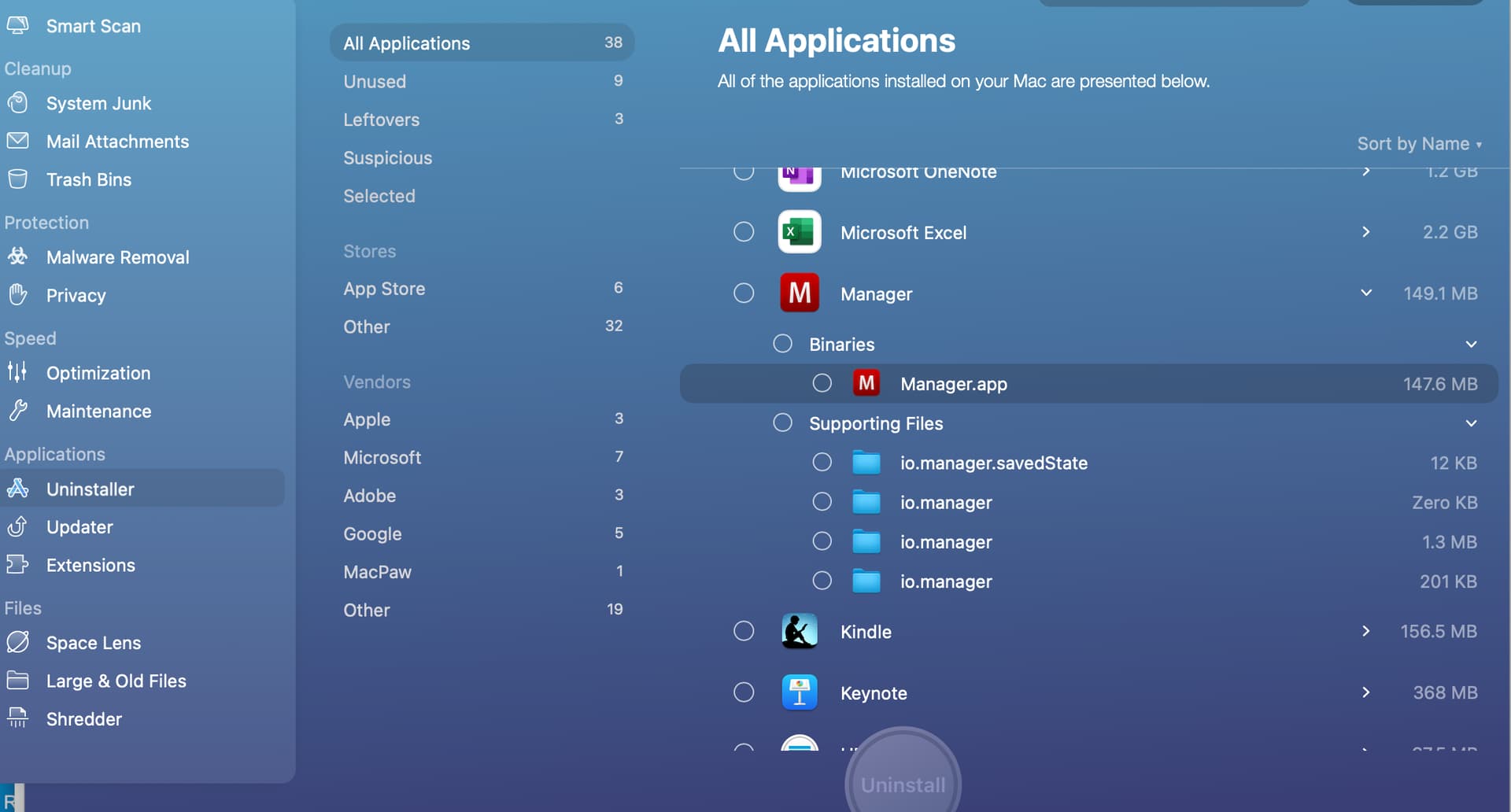Select the Manager application checkbox
Viewport: 1511px width, 812px height.
[x=744, y=293]
